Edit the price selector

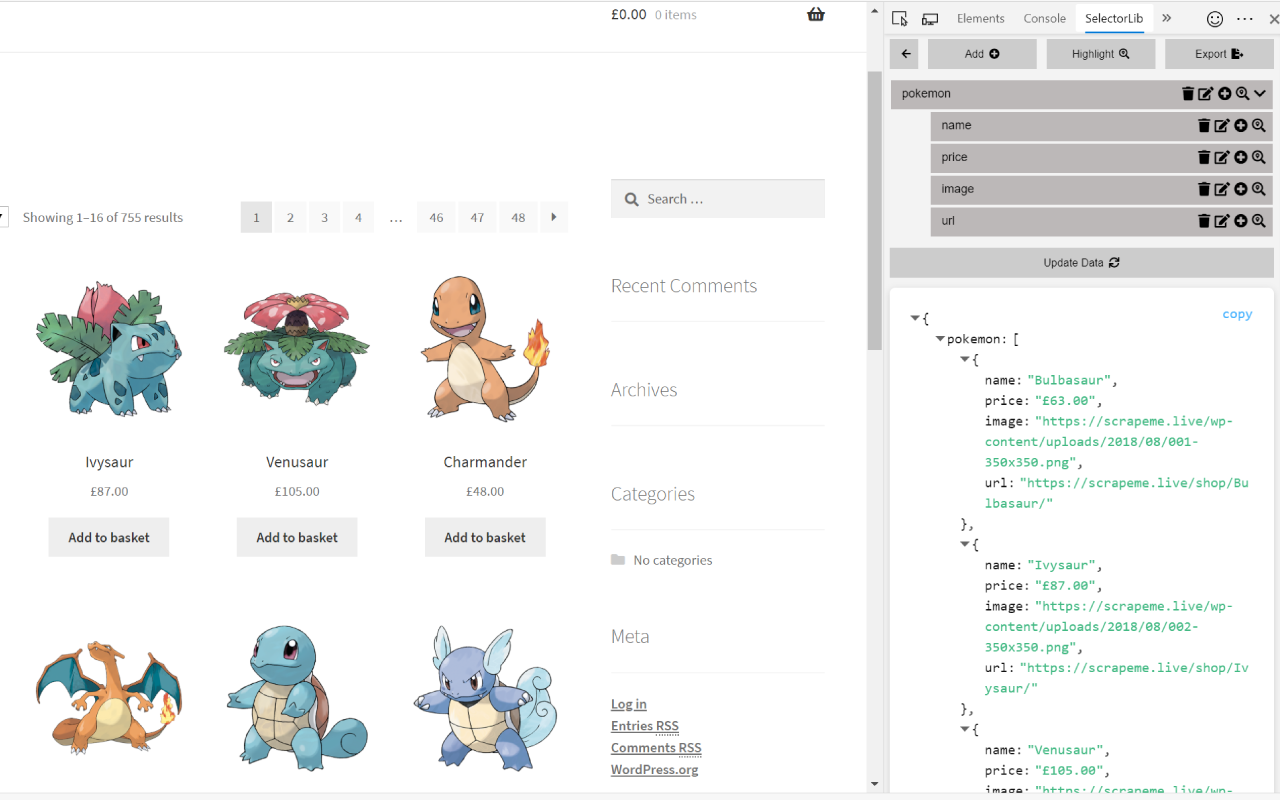pos(1222,158)
